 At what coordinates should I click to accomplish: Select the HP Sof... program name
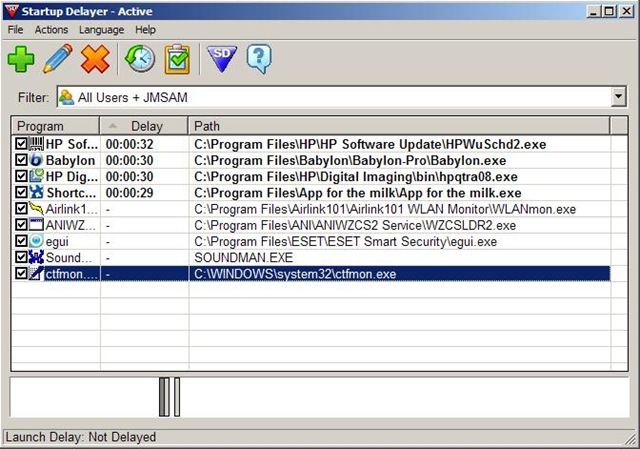click(x=72, y=144)
